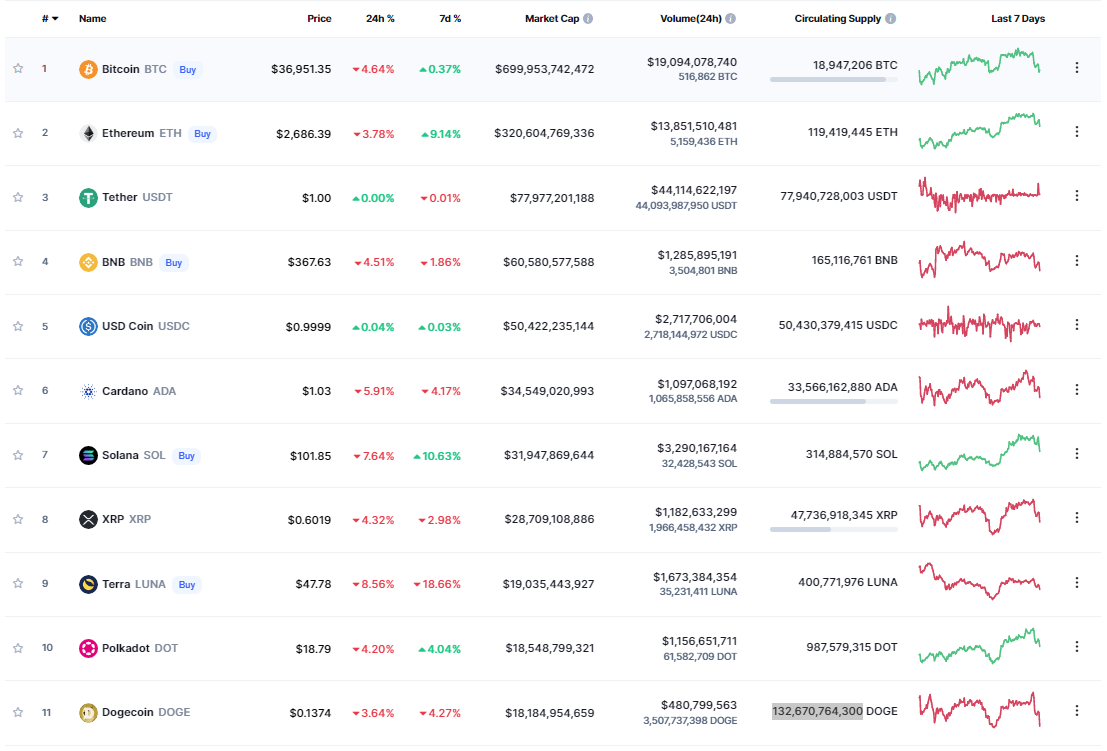Click the Volume(24h) info icon

point(733,17)
